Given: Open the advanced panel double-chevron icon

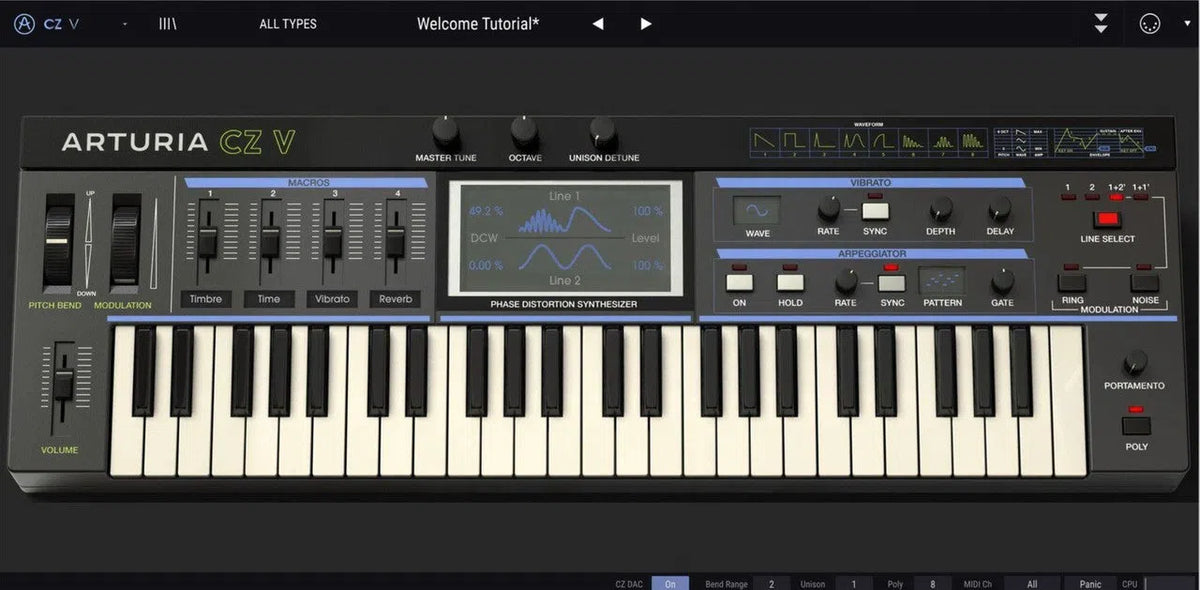Looking at the screenshot, I should coord(1101,23).
